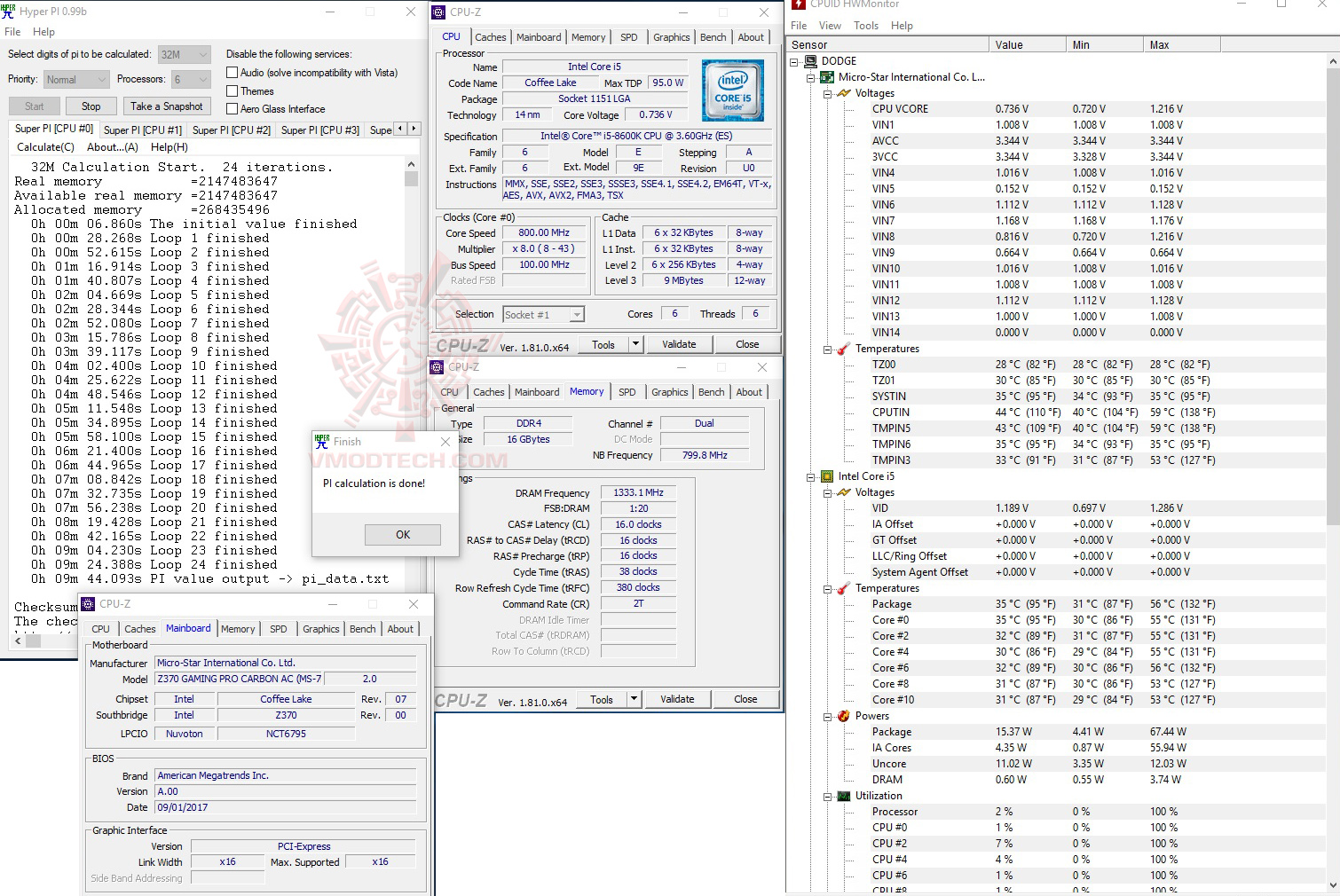Click the mainboard Model Z370 GAMING field
The height and width of the screenshot is (896, 1340).
point(239,679)
